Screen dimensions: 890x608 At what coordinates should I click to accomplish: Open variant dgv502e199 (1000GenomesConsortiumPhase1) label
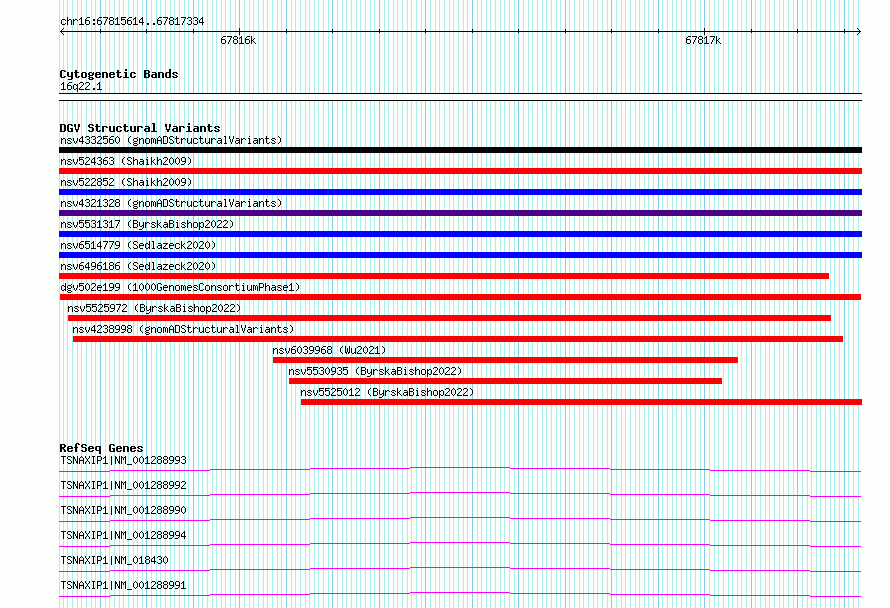pyautogui.click(x=180, y=287)
